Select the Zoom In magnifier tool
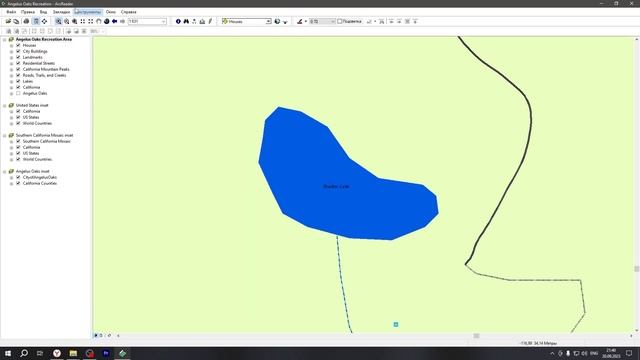The image size is (640, 360). (58, 21)
